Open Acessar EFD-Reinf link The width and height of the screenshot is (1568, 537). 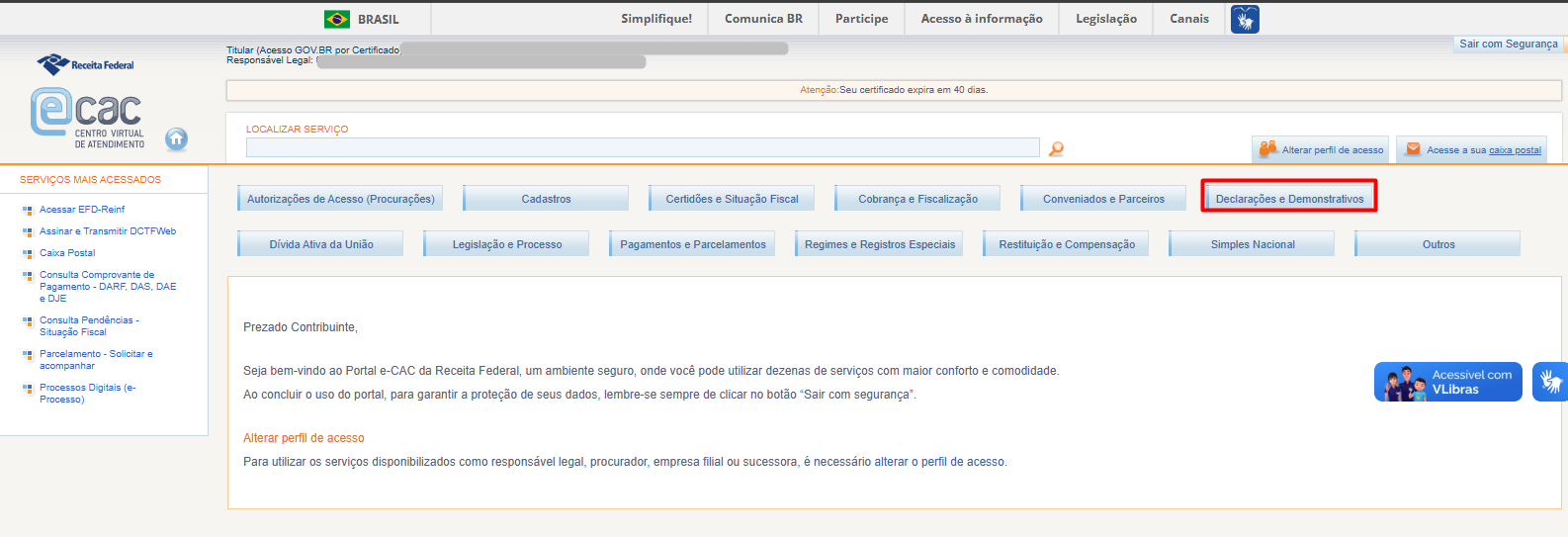coord(82,210)
